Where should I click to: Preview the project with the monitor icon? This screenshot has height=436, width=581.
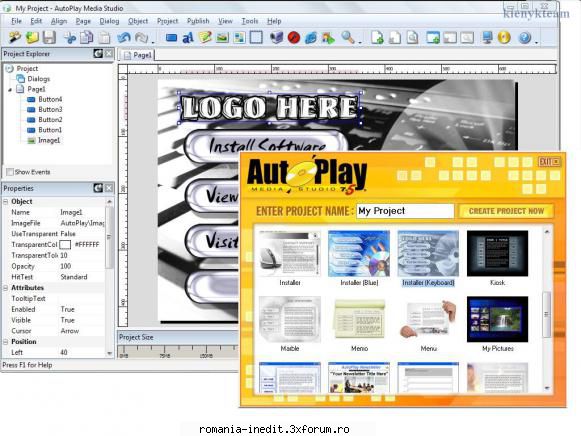click(x=487, y=37)
